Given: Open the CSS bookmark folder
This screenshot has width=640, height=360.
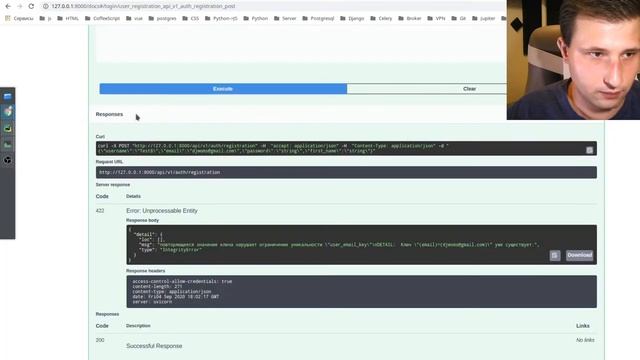Looking at the screenshot, I should (x=191, y=18).
